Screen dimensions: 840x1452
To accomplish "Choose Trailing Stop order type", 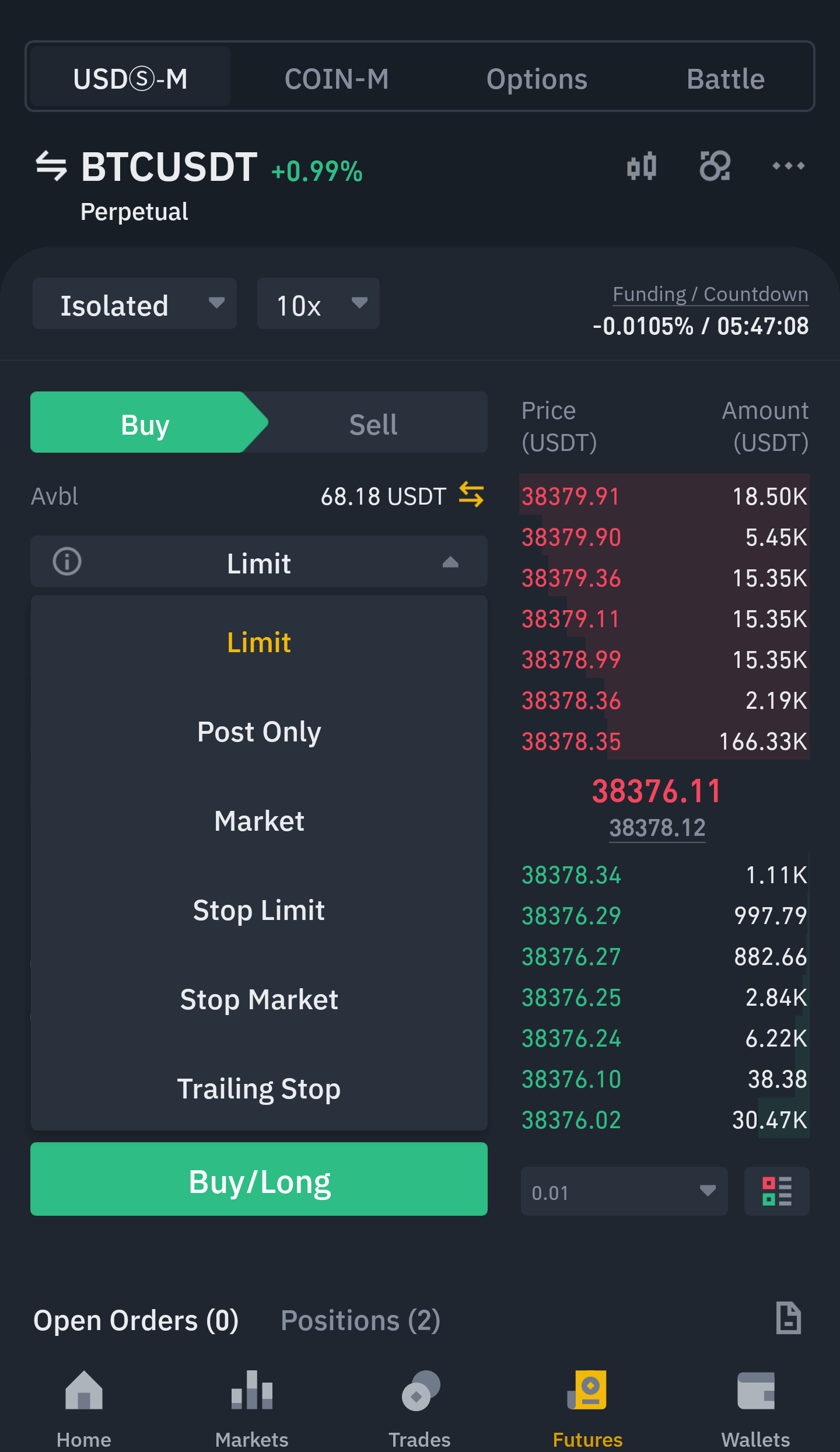I will [x=259, y=1089].
